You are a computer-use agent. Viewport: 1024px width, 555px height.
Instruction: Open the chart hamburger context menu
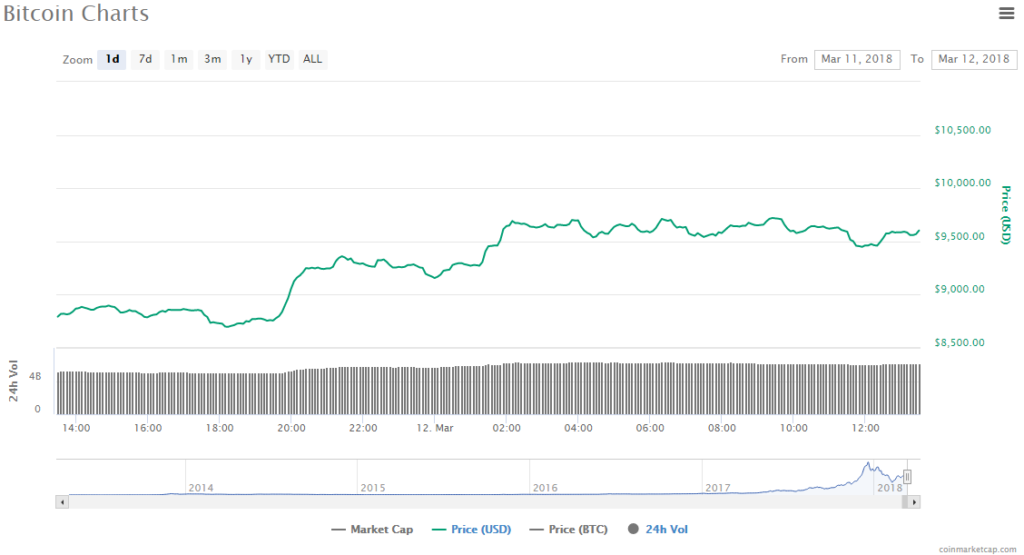pyautogui.click(x=1006, y=13)
